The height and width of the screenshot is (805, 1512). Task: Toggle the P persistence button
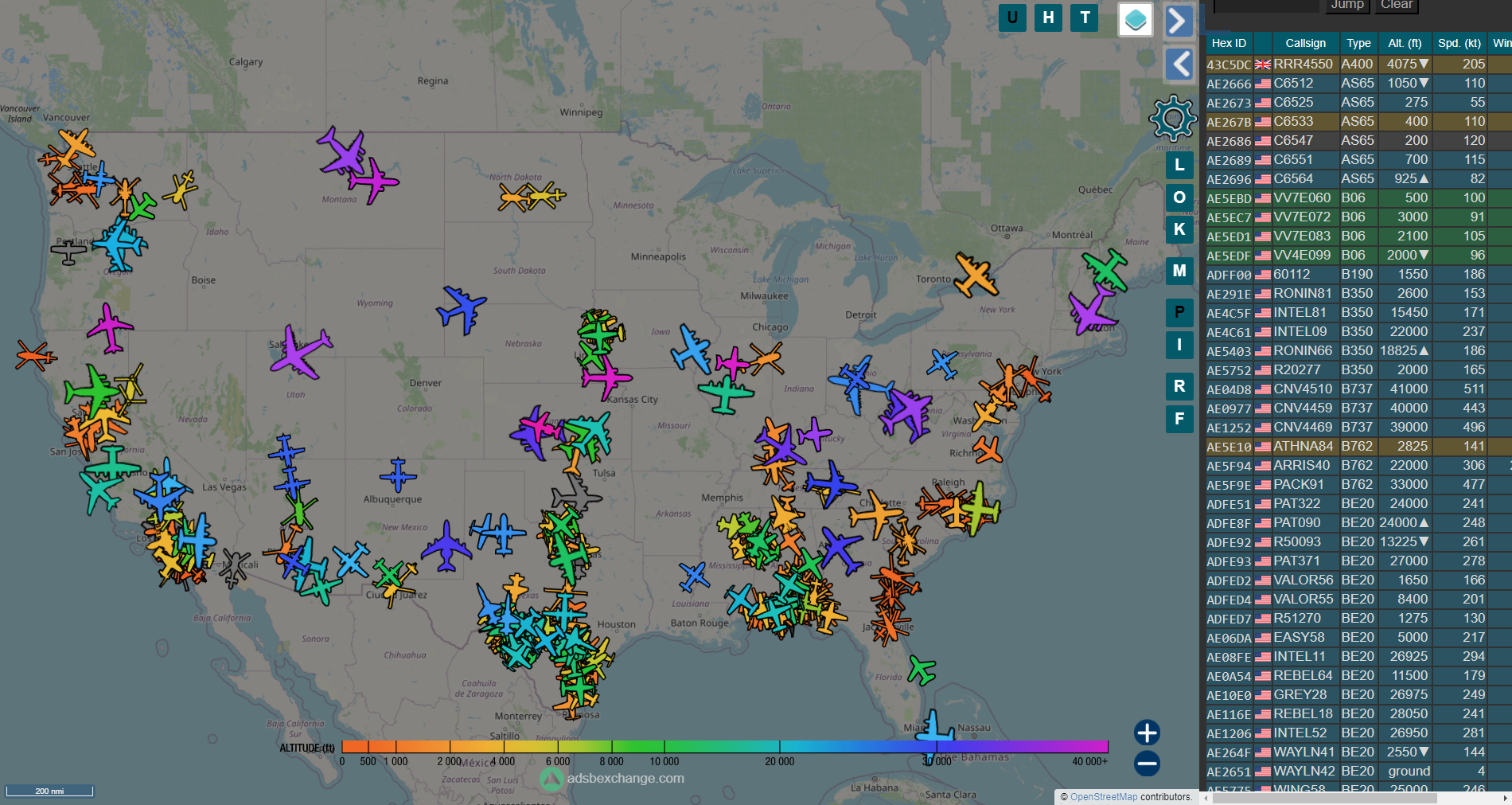(1179, 312)
